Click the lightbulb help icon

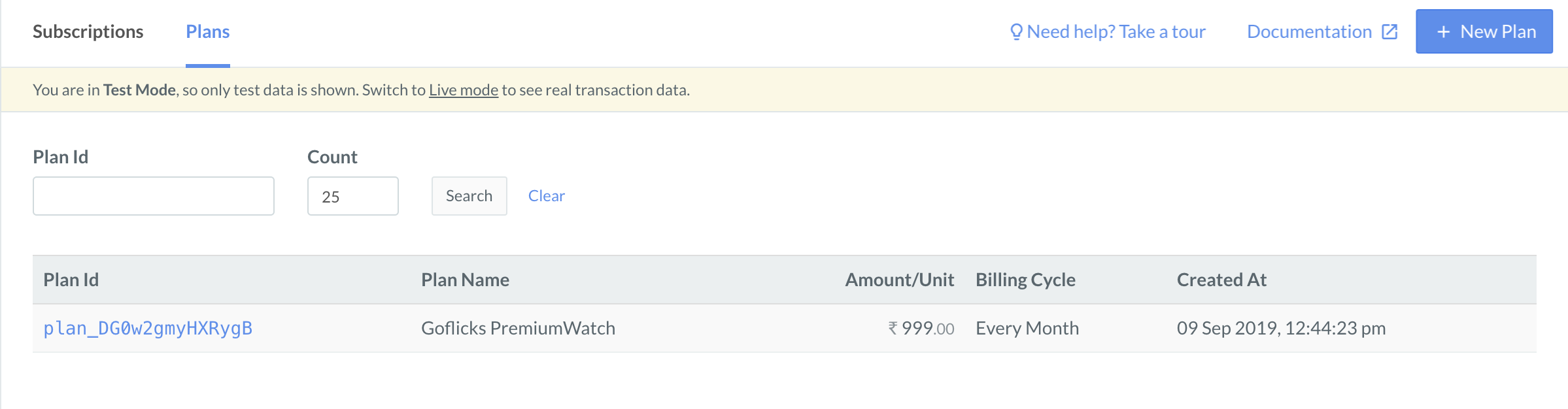[1015, 31]
